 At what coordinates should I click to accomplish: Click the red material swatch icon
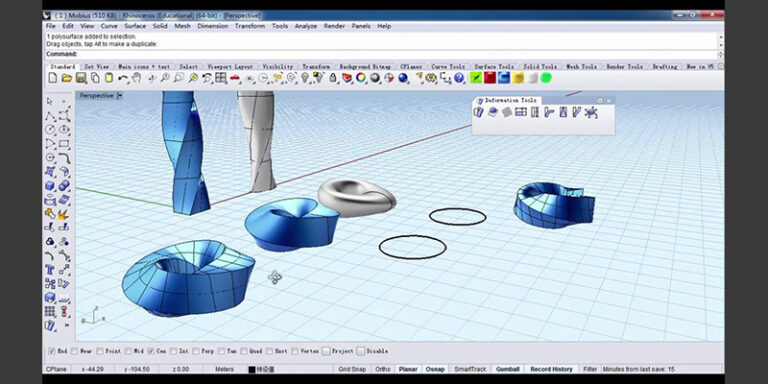[490, 77]
